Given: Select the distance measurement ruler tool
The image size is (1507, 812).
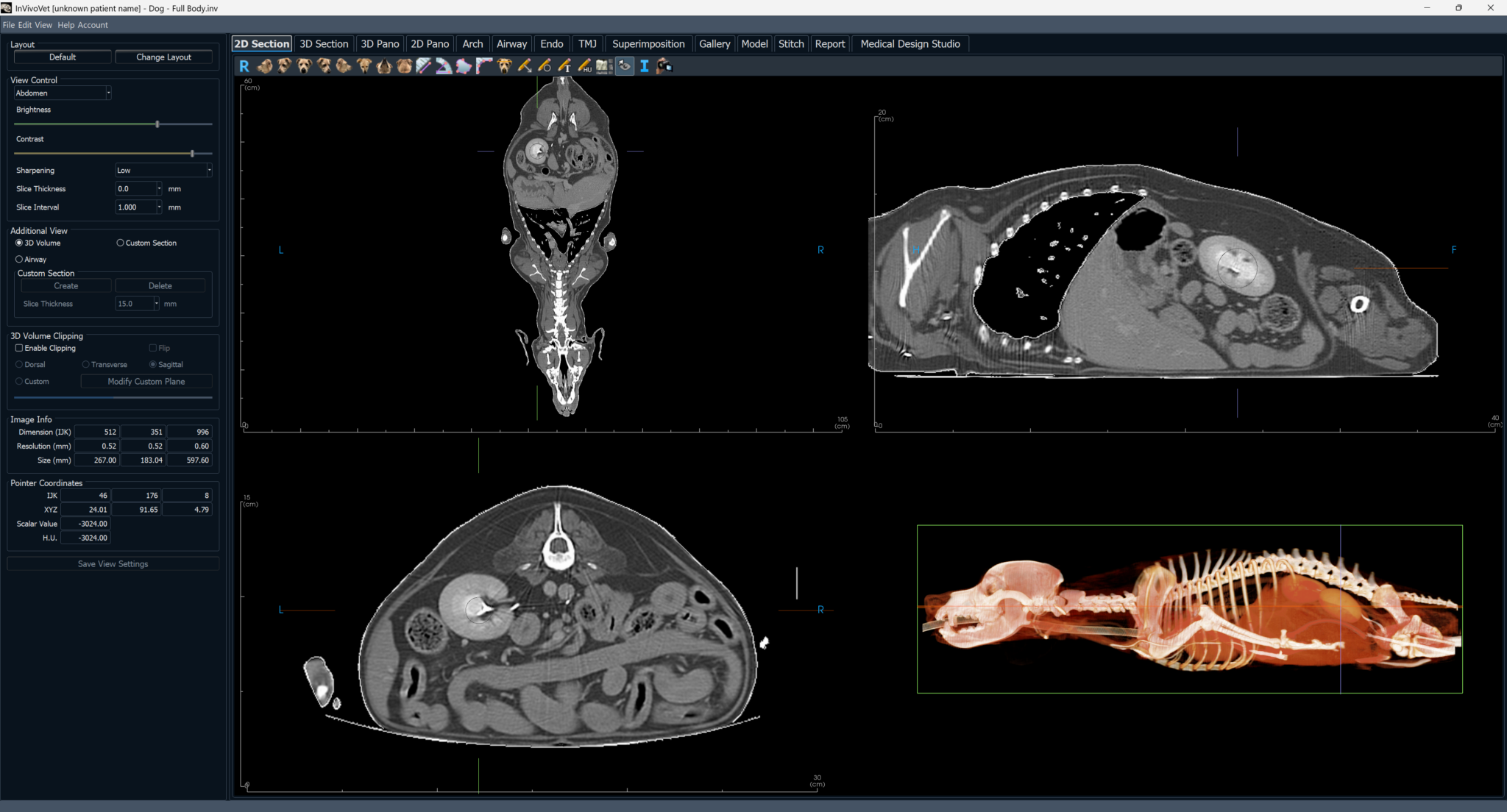Looking at the screenshot, I should pos(423,66).
